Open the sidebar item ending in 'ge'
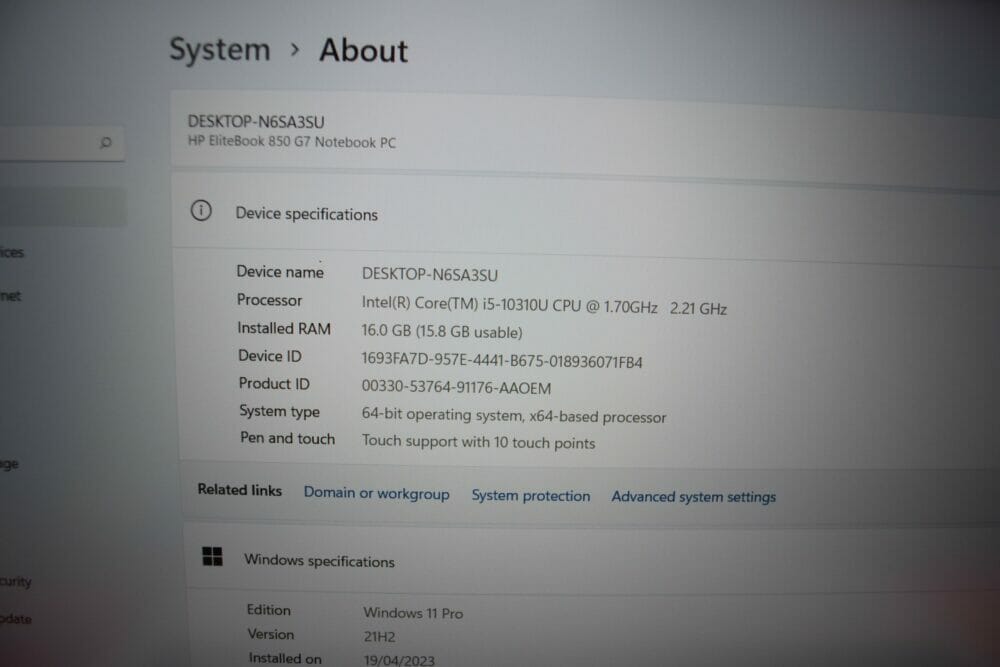Viewport: 1000px width, 667px height. [x=9, y=464]
